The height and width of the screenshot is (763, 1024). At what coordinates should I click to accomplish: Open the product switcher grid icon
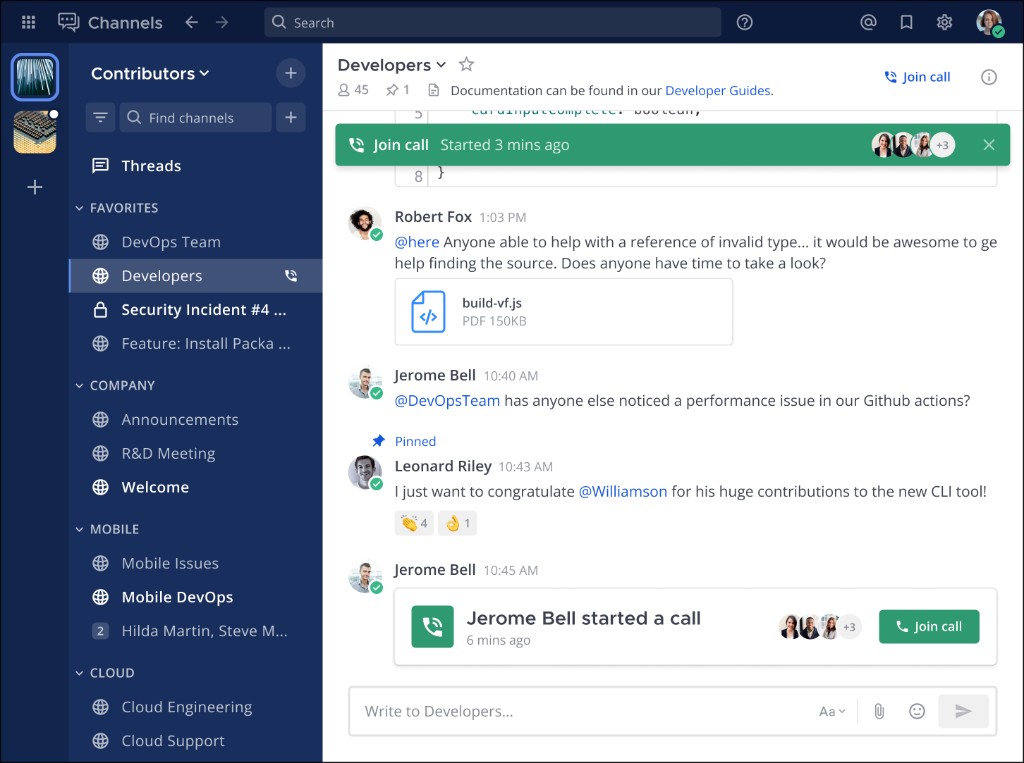pos(28,22)
